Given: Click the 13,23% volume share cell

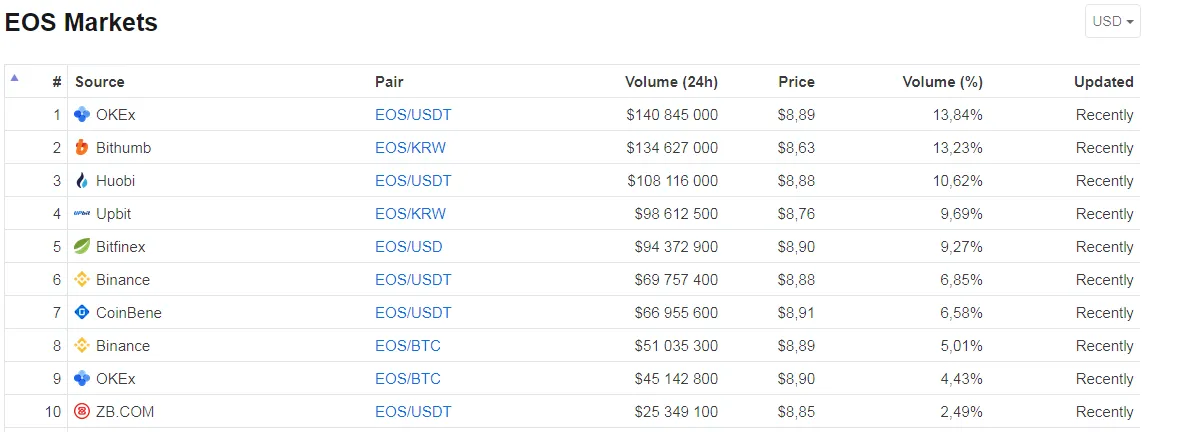Looking at the screenshot, I should (x=958, y=148).
